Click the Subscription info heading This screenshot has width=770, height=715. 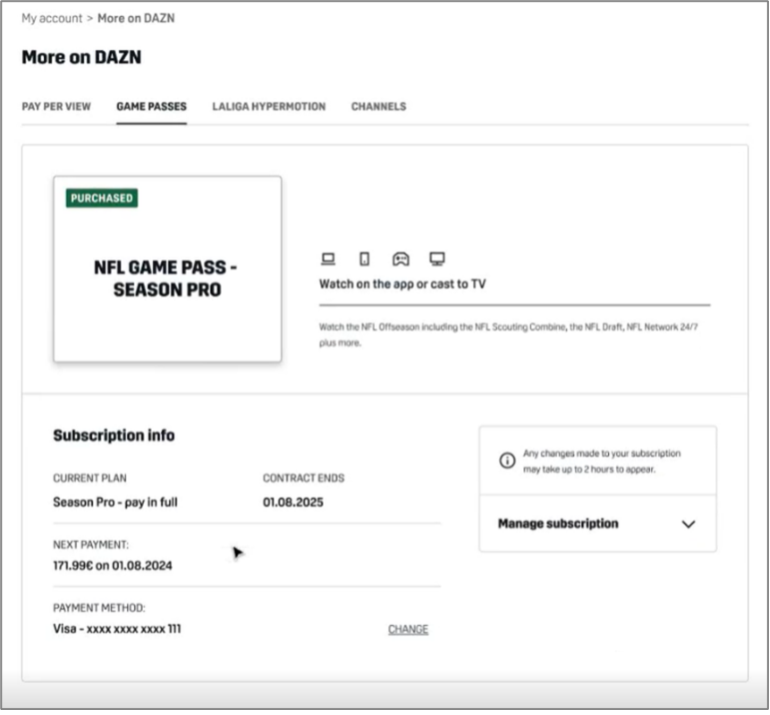[x=114, y=436]
